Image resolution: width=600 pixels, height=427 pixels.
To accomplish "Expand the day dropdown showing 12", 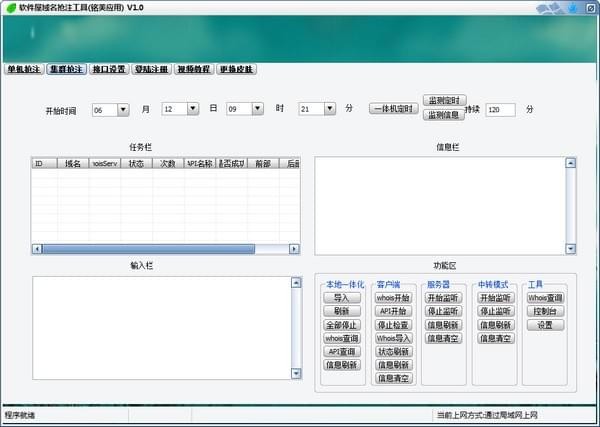I will click(192, 109).
